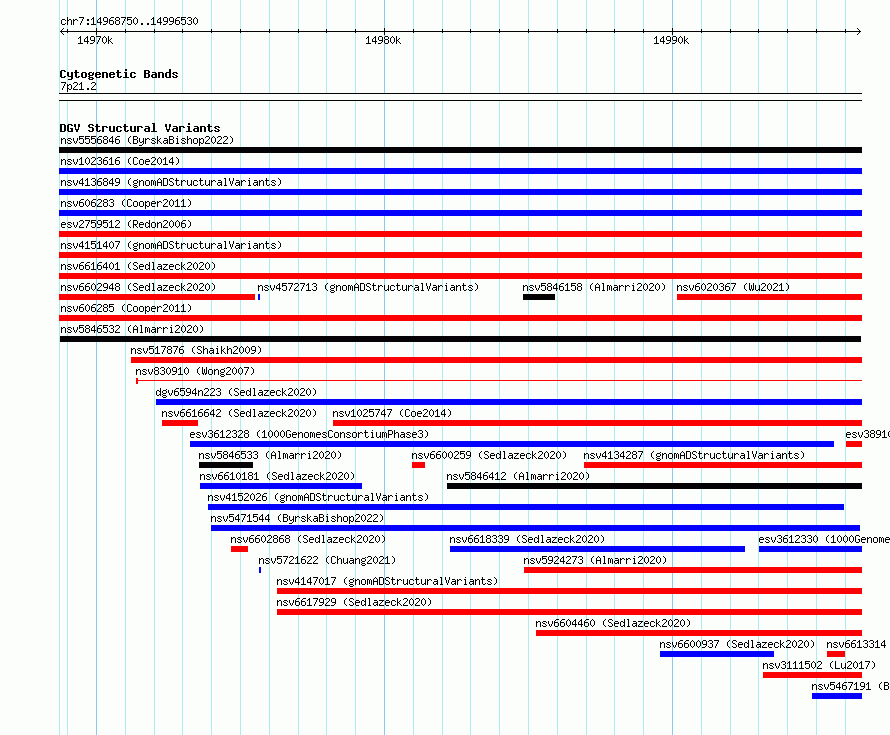Click the DGV Structural Variants track title
Viewport: 890px width, 735px height.
pyautogui.click(x=140, y=128)
